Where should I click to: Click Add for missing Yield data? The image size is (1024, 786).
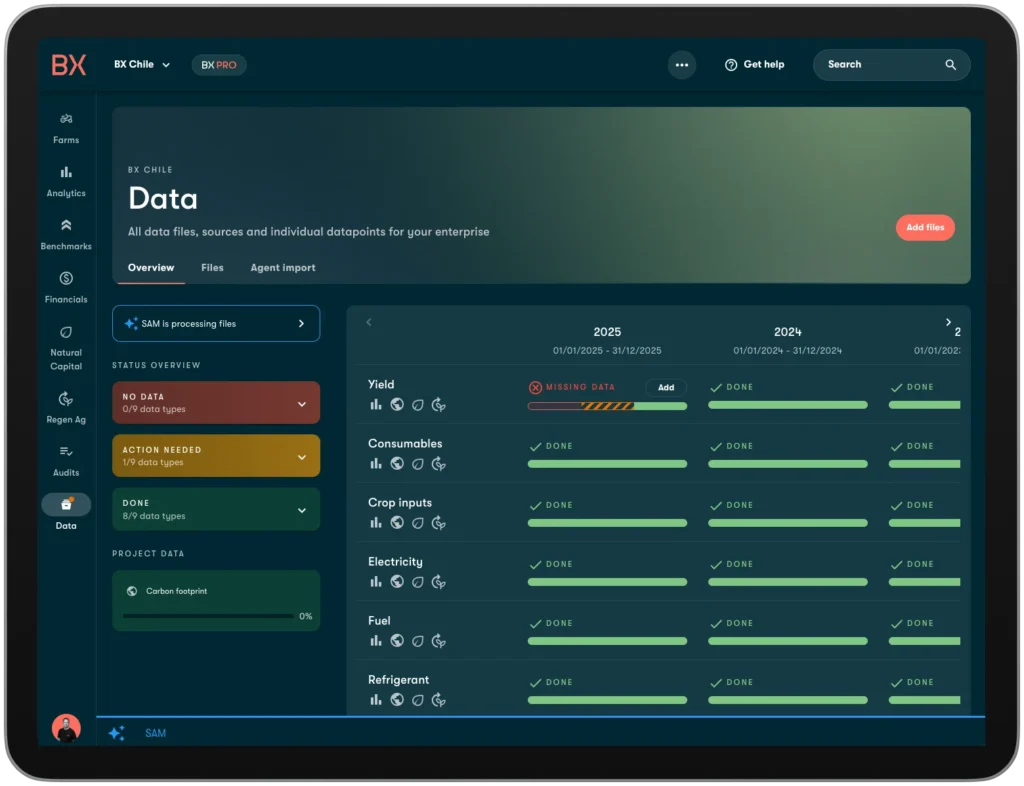pyautogui.click(x=666, y=387)
